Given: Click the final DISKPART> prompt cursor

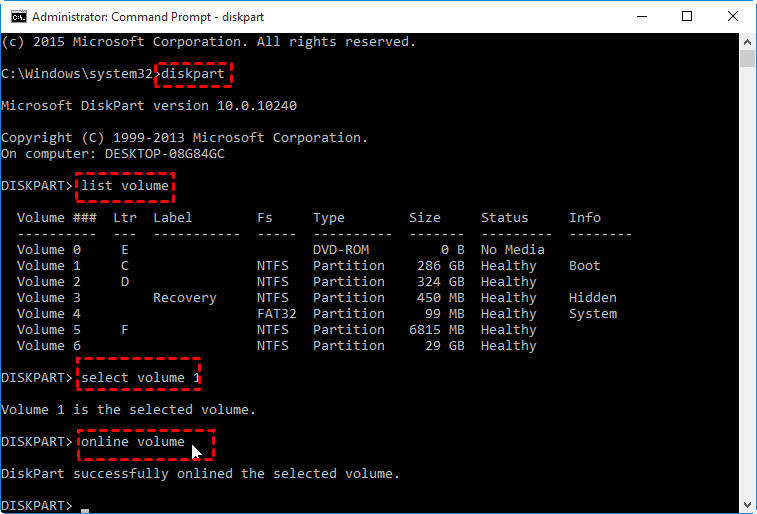Looking at the screenshot, I should click(85, 510).
